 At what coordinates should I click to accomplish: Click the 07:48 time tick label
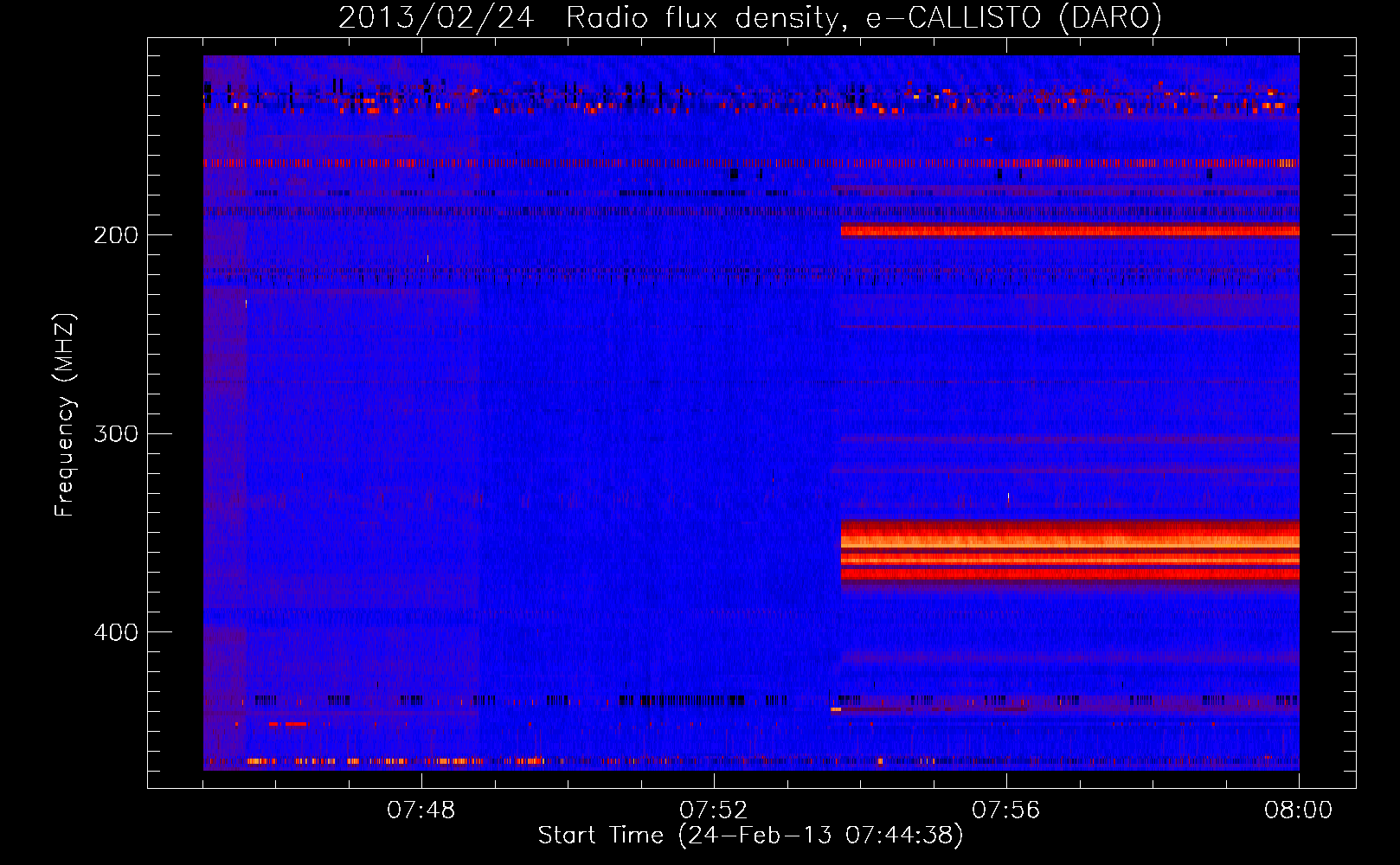pos(421,811)
